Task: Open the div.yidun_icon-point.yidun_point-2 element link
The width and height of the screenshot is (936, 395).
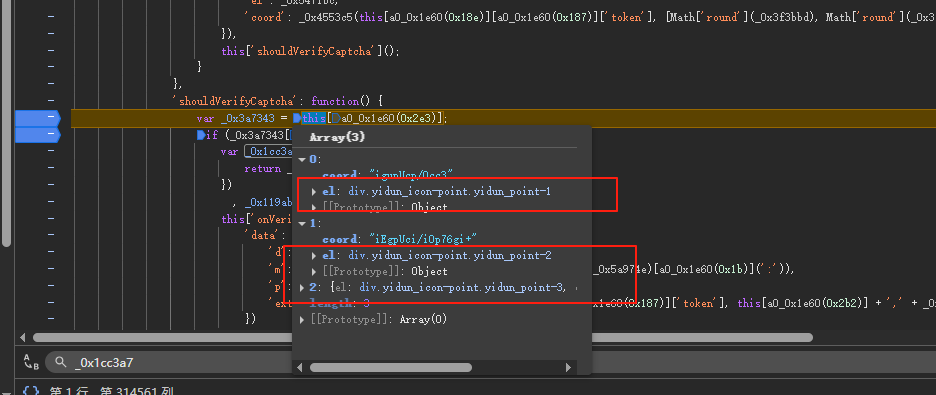Action: (x=449, y=255)
